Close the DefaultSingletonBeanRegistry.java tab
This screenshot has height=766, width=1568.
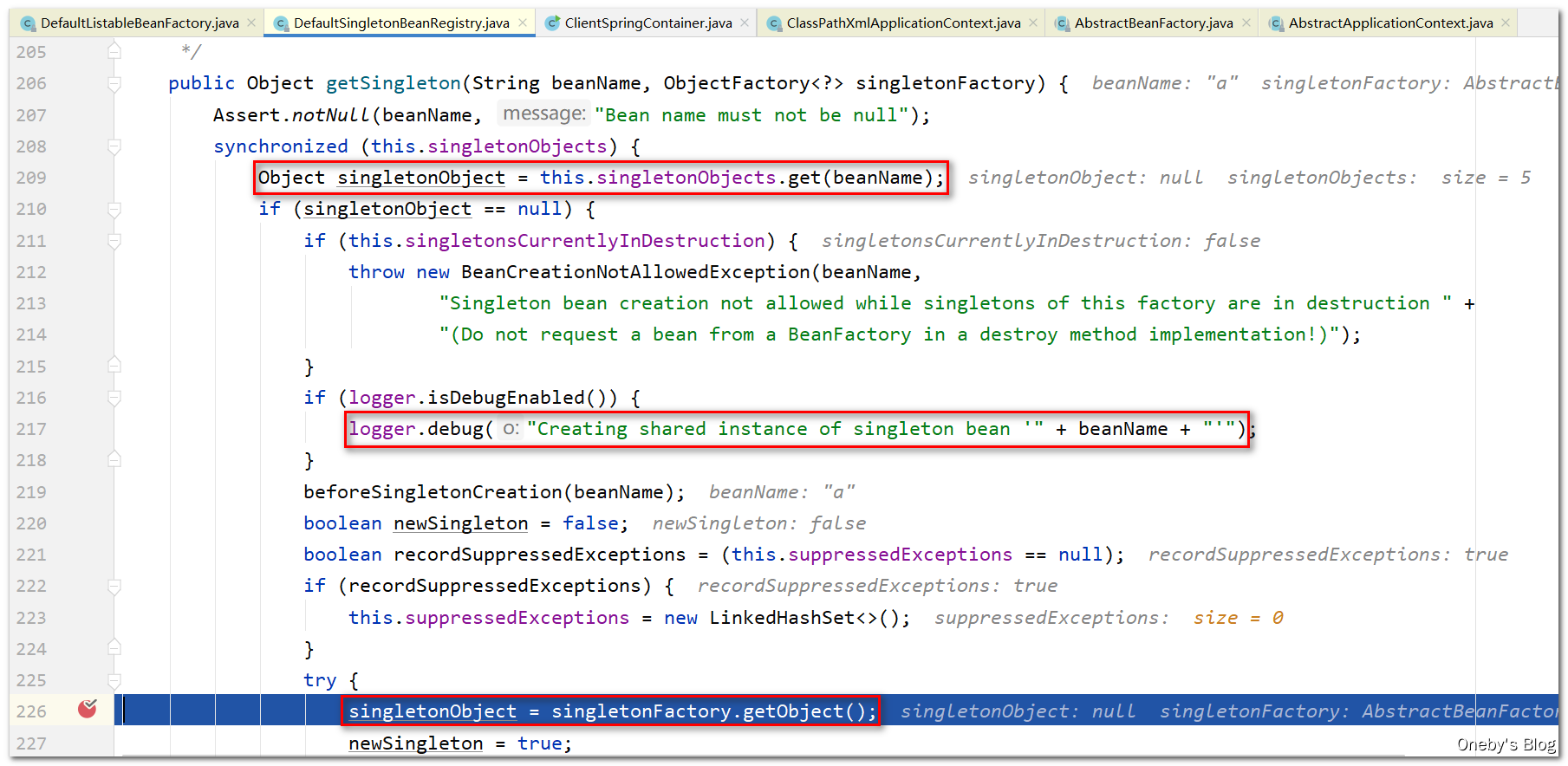pyautogui.click(x=523, y=23)
